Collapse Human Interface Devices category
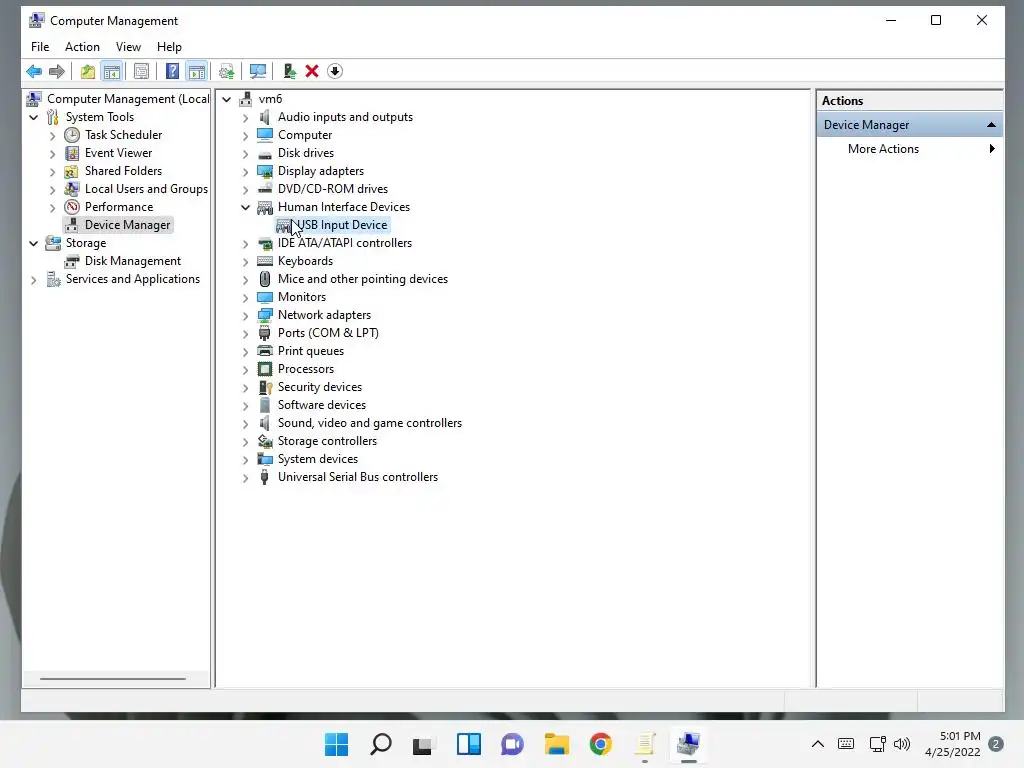This screenshot has height=768, width=1024. [x=246, y=208]
